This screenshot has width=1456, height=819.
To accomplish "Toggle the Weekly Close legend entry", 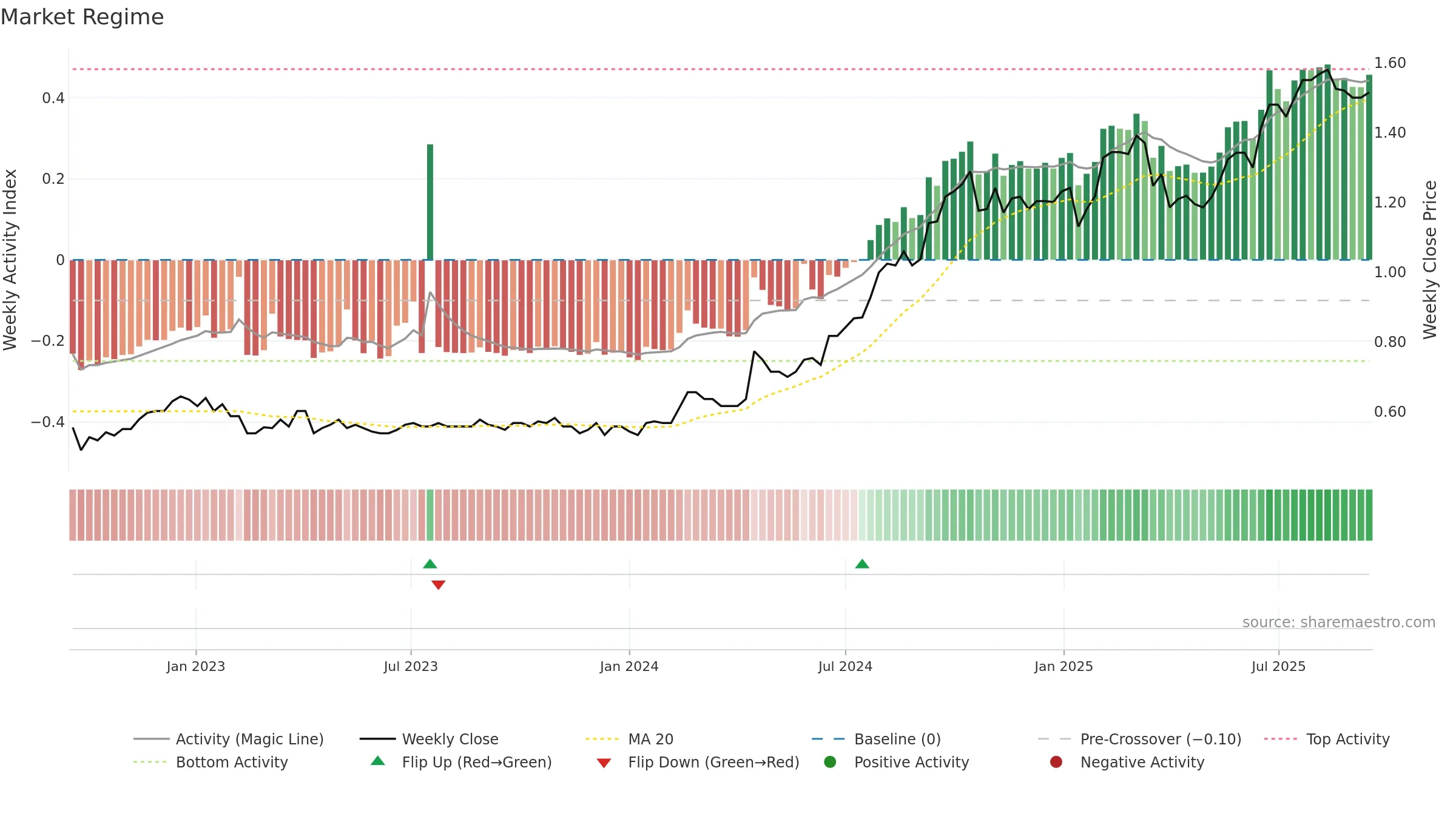I will click(429, 739).
